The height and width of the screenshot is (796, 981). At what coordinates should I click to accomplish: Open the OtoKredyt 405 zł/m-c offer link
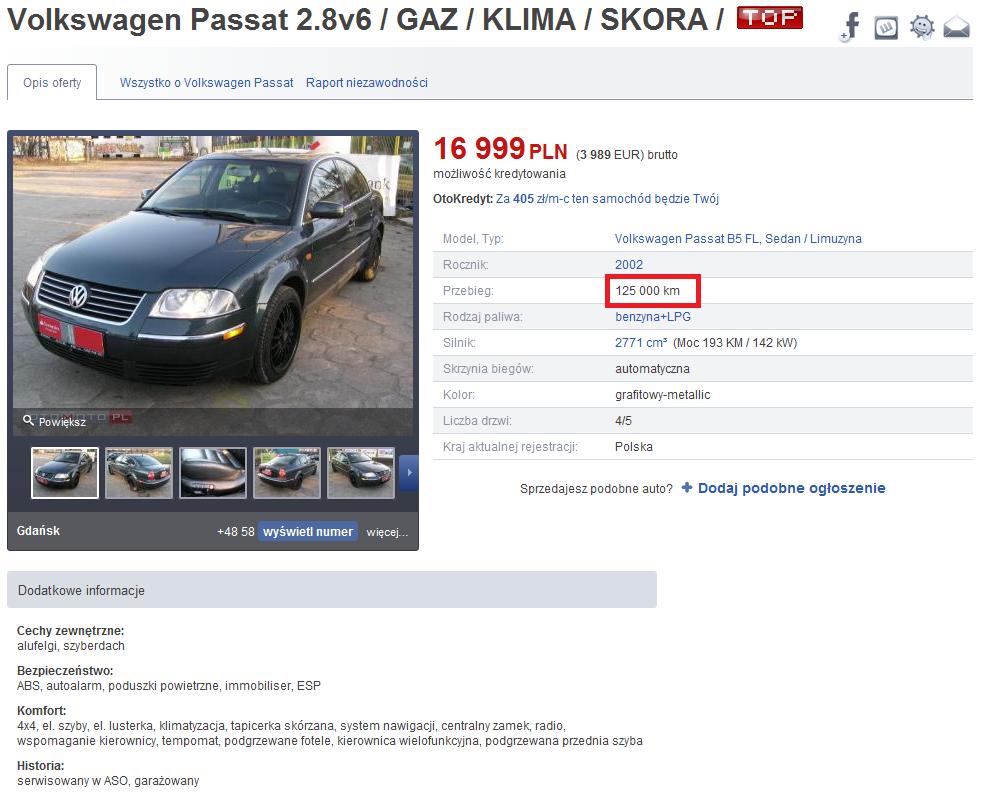coord(607,199)
